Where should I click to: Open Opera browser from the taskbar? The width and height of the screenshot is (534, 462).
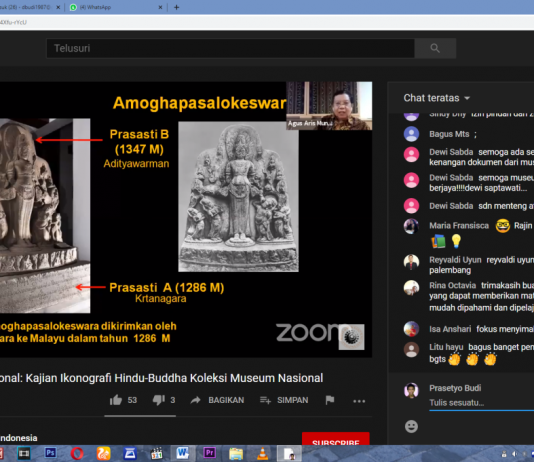click(x=77, y=453)
